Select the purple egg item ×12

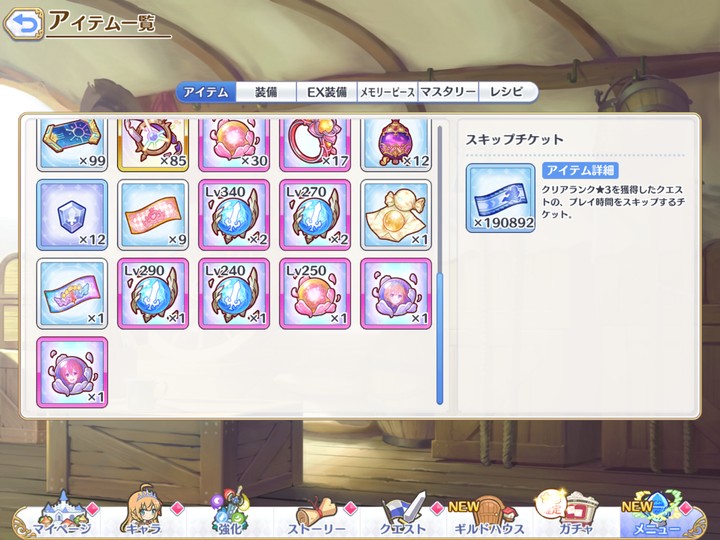pos(396,145)
